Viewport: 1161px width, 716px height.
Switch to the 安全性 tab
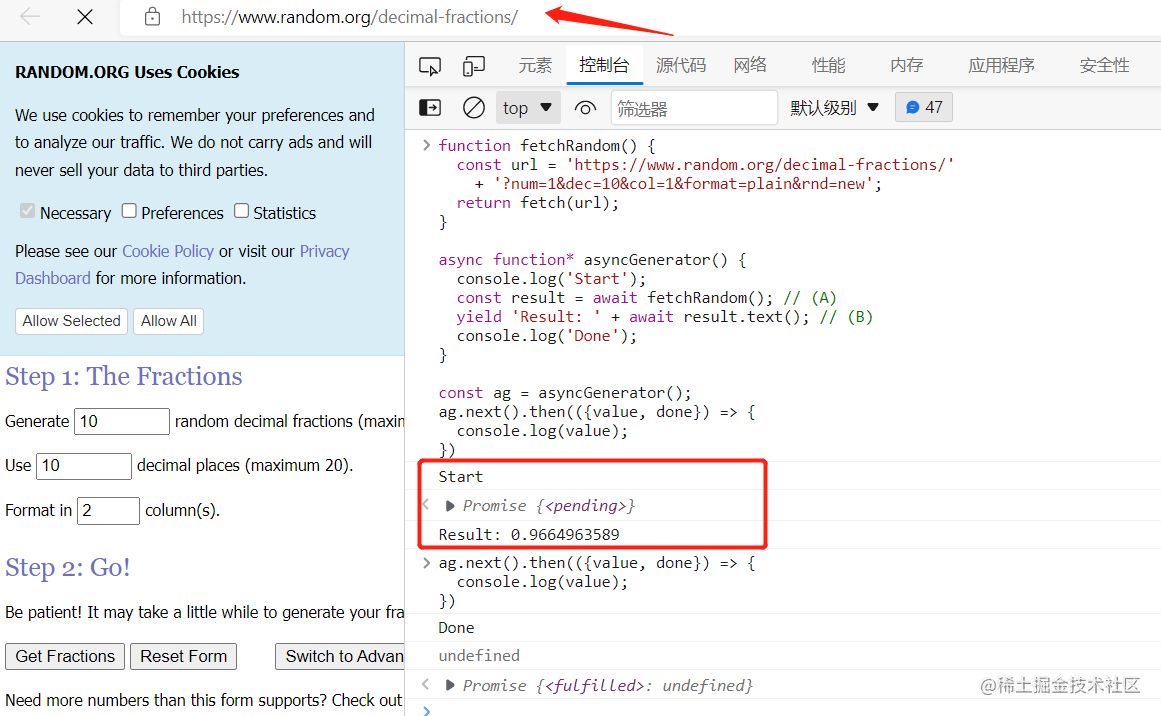[1104, 65]
